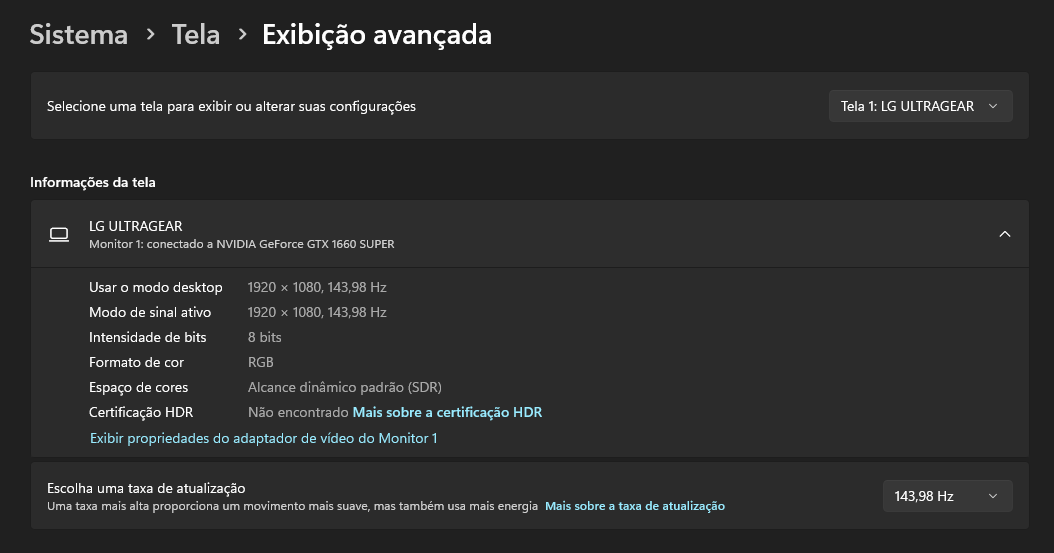This screenshot has height=553, width=1054.
Task: Open the Tela breadcrumb page
Action: [196, 34]
